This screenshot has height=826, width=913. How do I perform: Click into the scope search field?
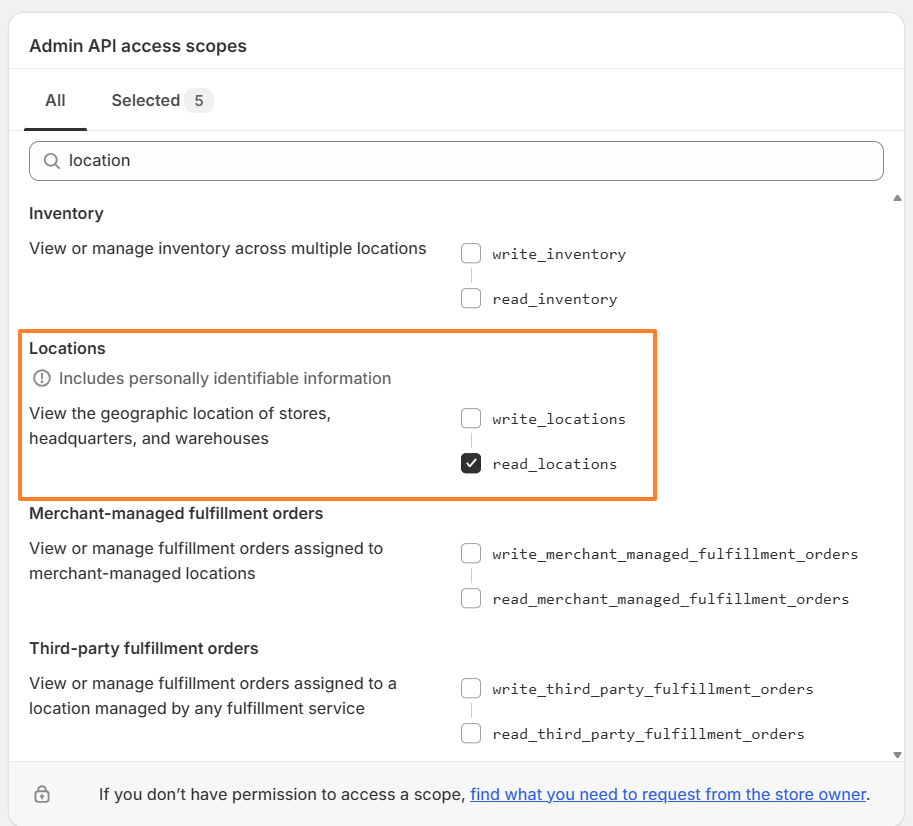pyautogui.click(x=470, y=161)
